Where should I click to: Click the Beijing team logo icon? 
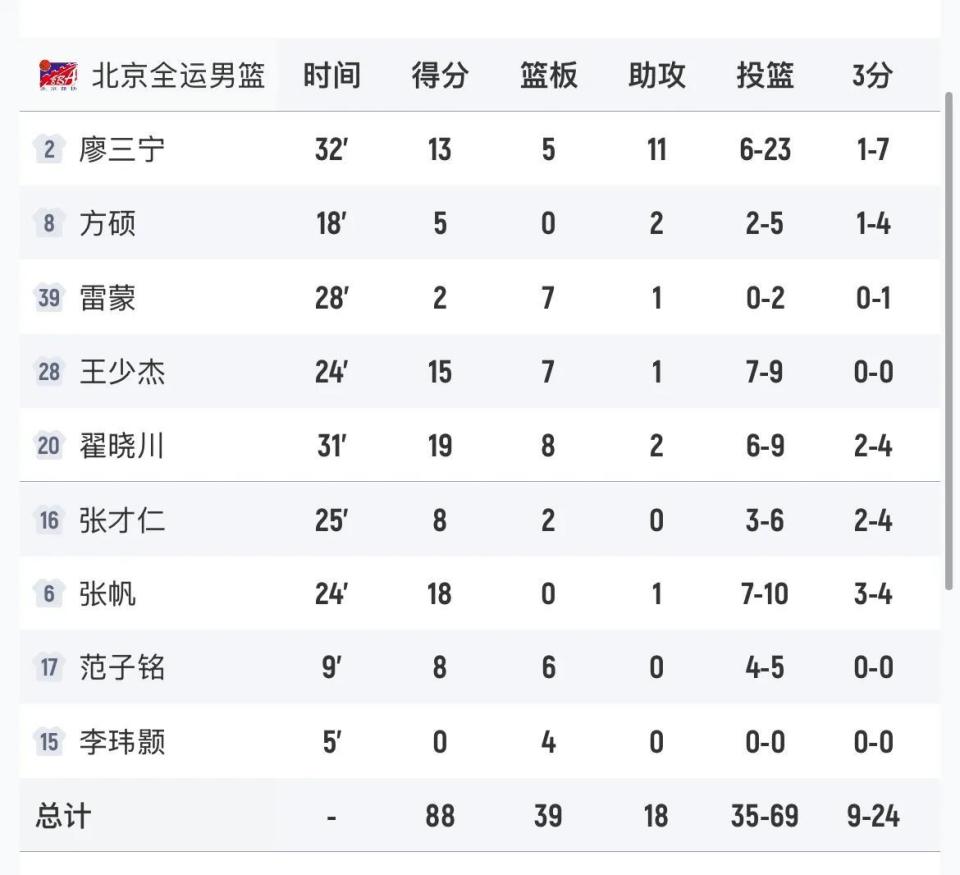57,72
